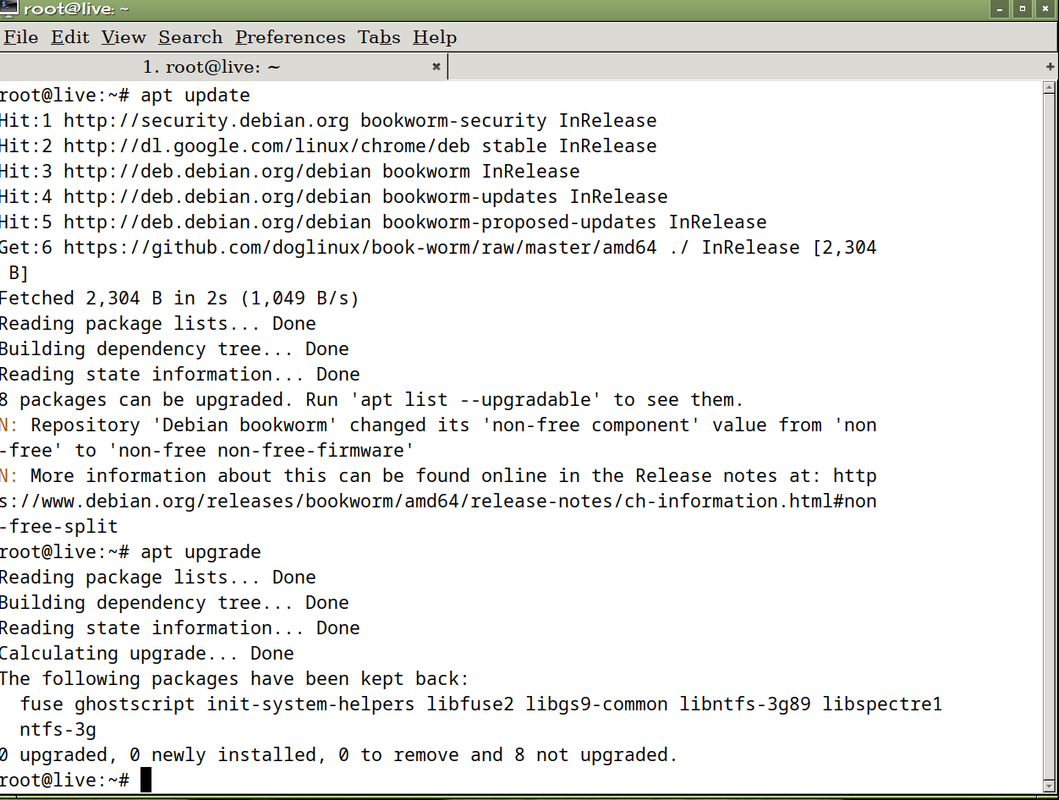Click 'non-free non-free-firmware' text
This screenshot has width=1059, height=800.
click(x=261, y=450)
